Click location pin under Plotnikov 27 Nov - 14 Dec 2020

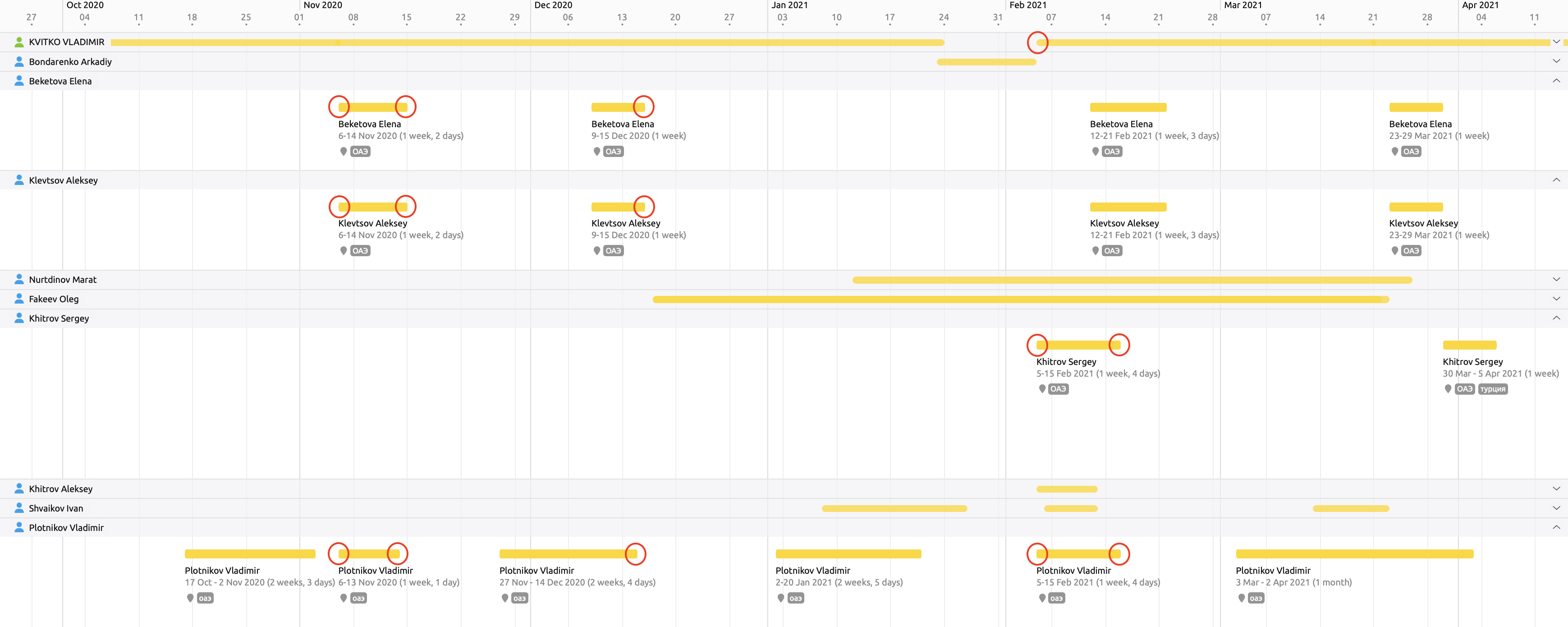tap(504, 599)
